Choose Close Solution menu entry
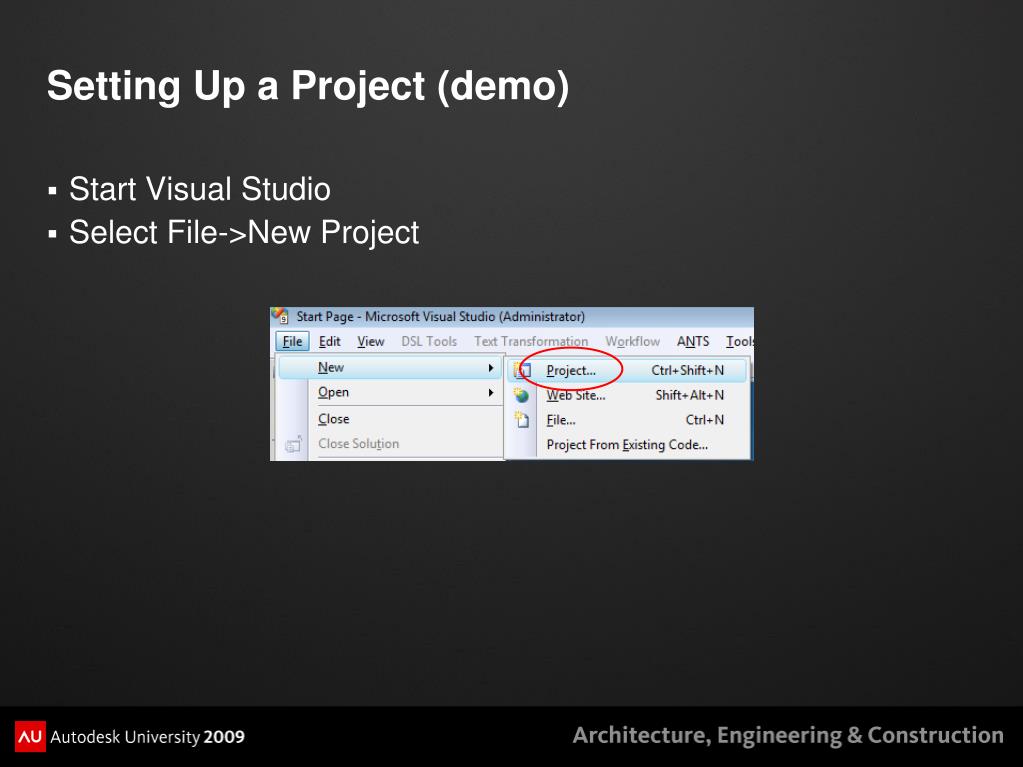This screenshot has height=767, width=1023. click(x=389, y=444)
